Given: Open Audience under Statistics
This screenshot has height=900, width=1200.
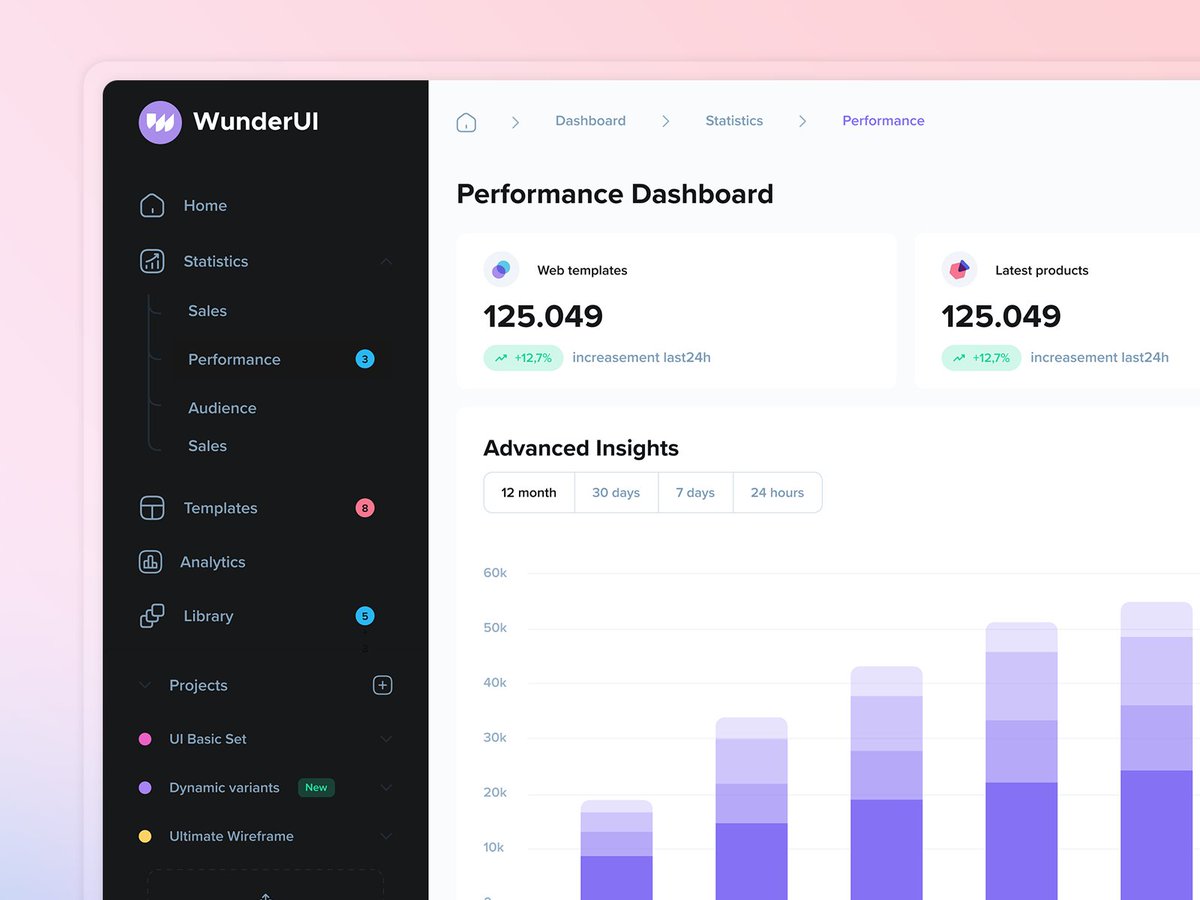Looking at the screenshot, I should click(x=222, y=408).
